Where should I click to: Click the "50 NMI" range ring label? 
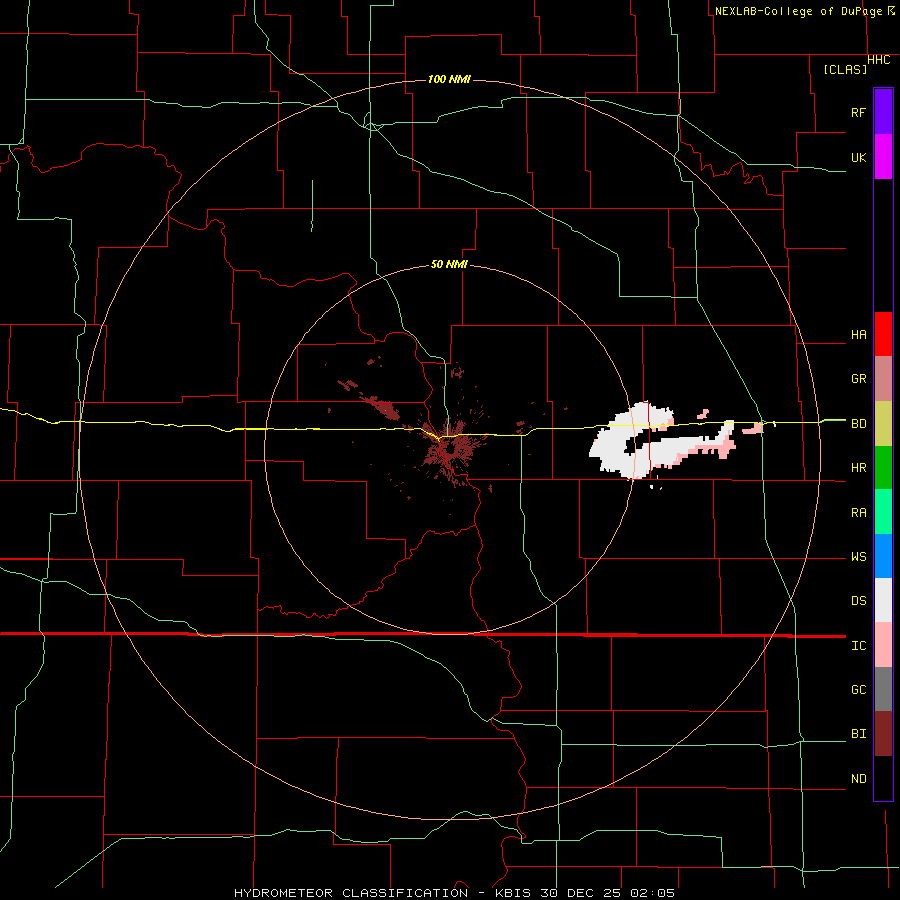coord(449,264)
